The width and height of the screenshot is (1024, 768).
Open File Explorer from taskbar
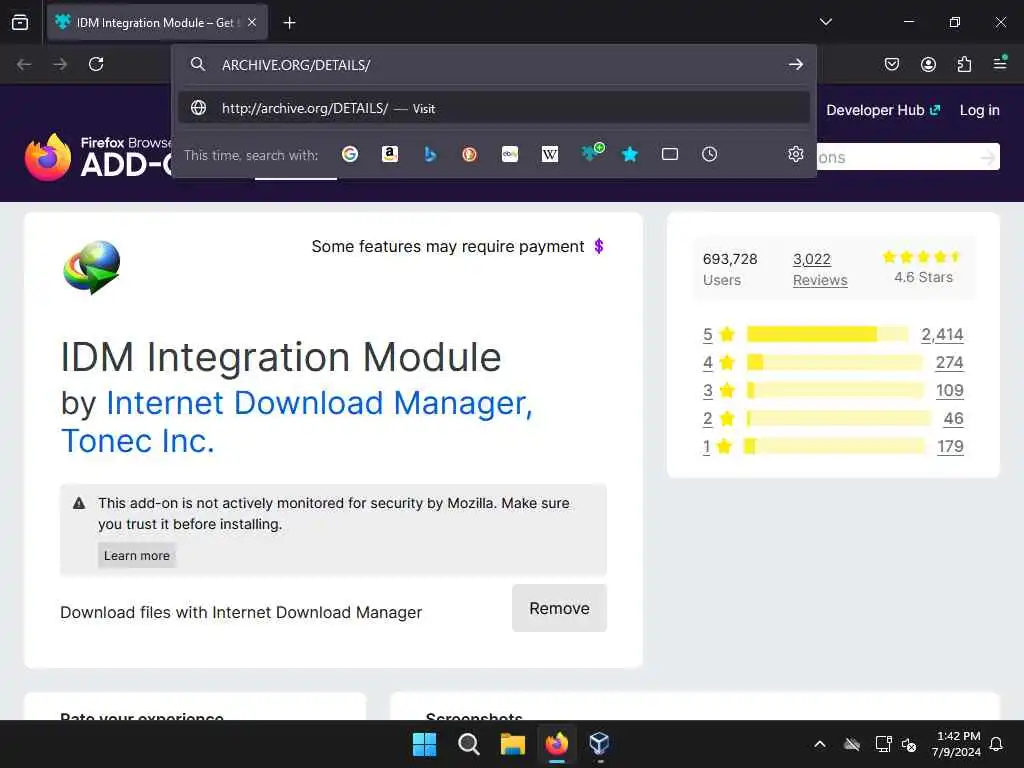click(x=513, y=744)
